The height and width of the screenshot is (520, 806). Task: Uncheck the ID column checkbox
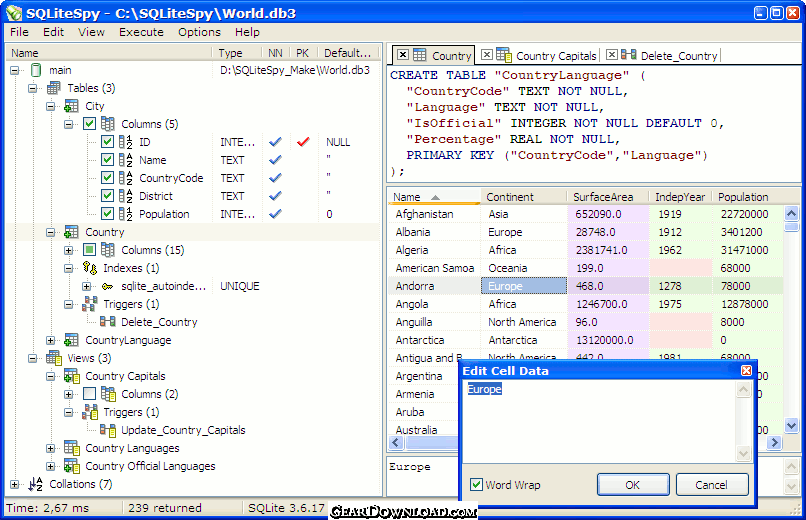pyautogui.click(x=107, y=142)
